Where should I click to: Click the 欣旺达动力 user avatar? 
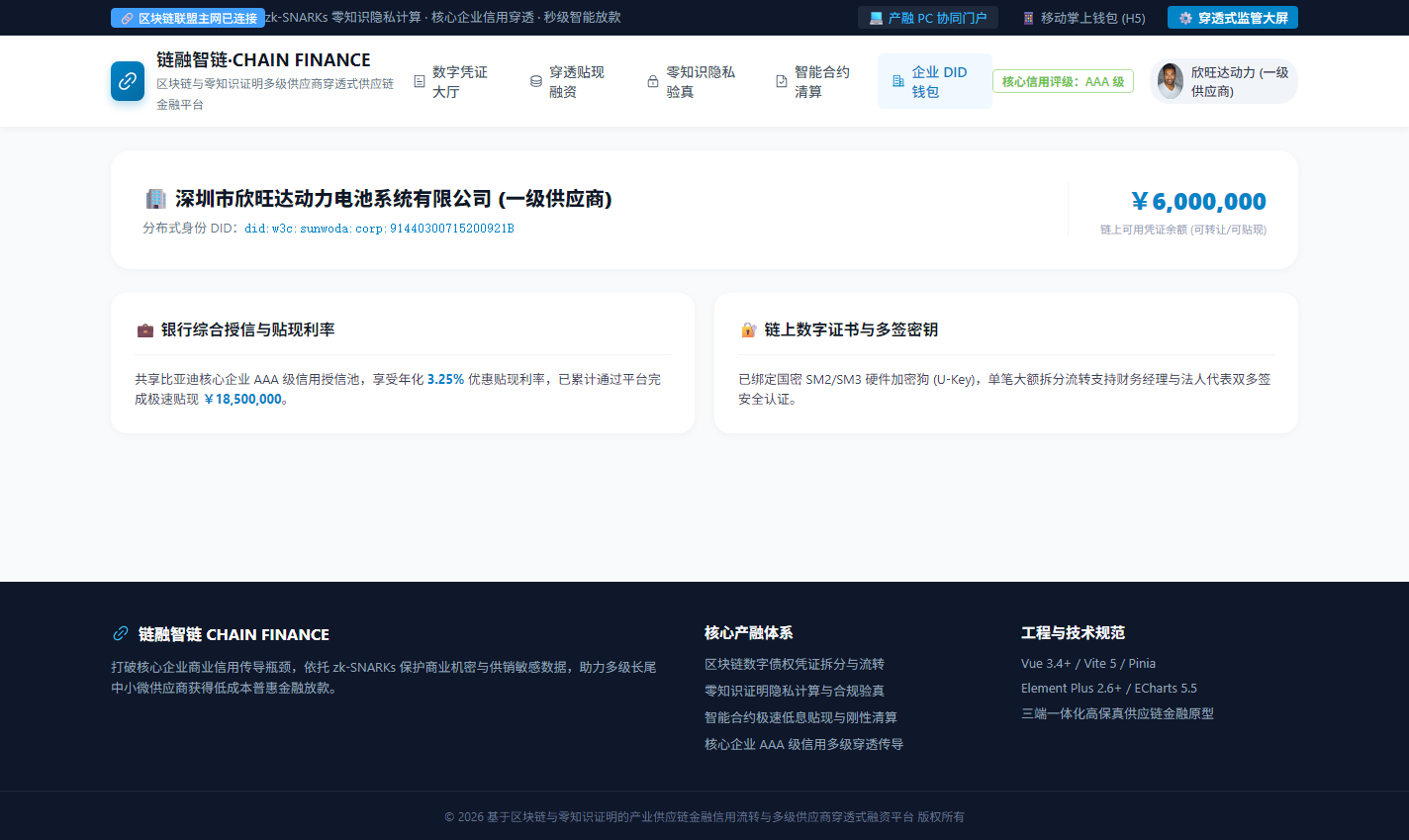point(1171,81)
